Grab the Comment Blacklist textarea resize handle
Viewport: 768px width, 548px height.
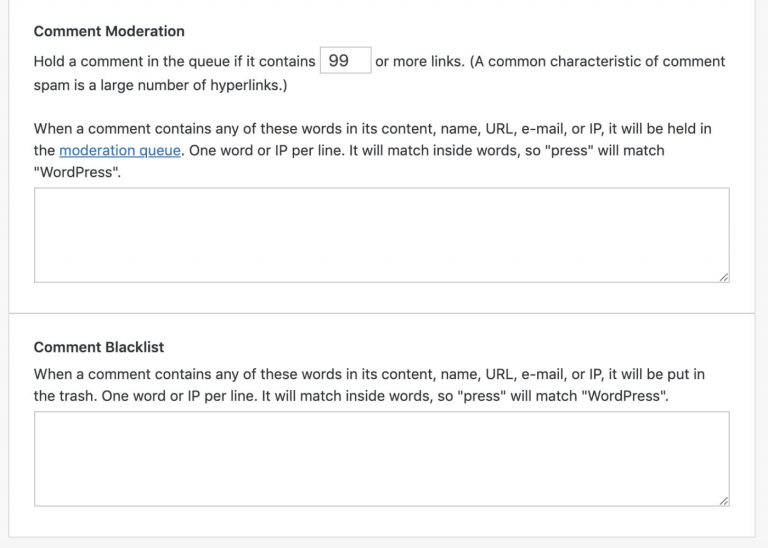(724, 501)
